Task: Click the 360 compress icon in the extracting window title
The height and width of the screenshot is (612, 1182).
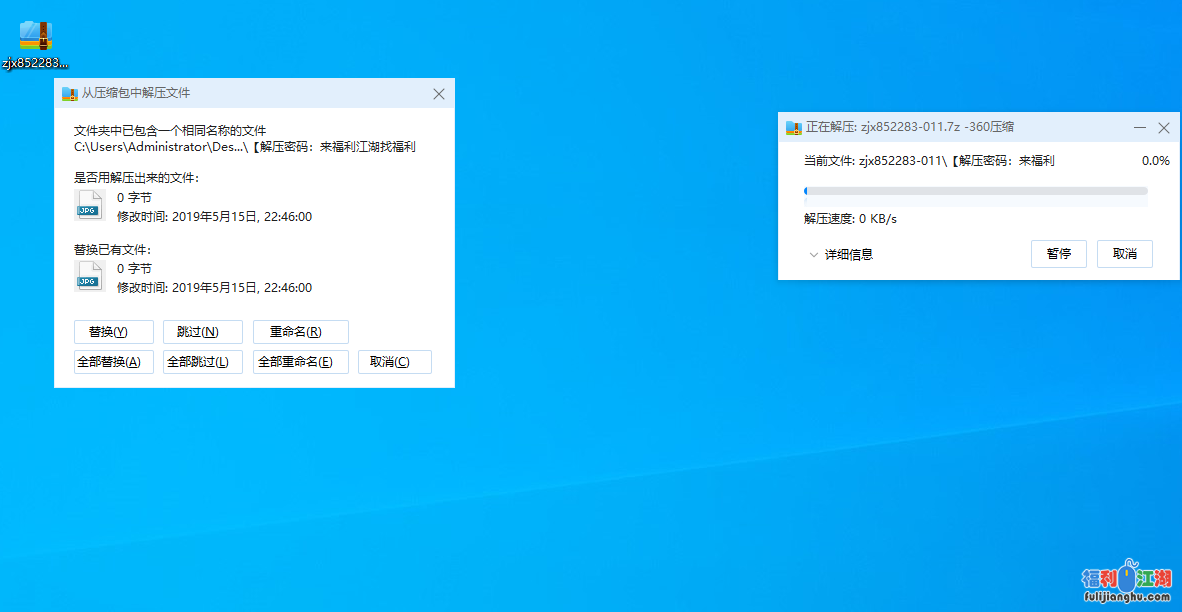Action: (x=794, y=128)
